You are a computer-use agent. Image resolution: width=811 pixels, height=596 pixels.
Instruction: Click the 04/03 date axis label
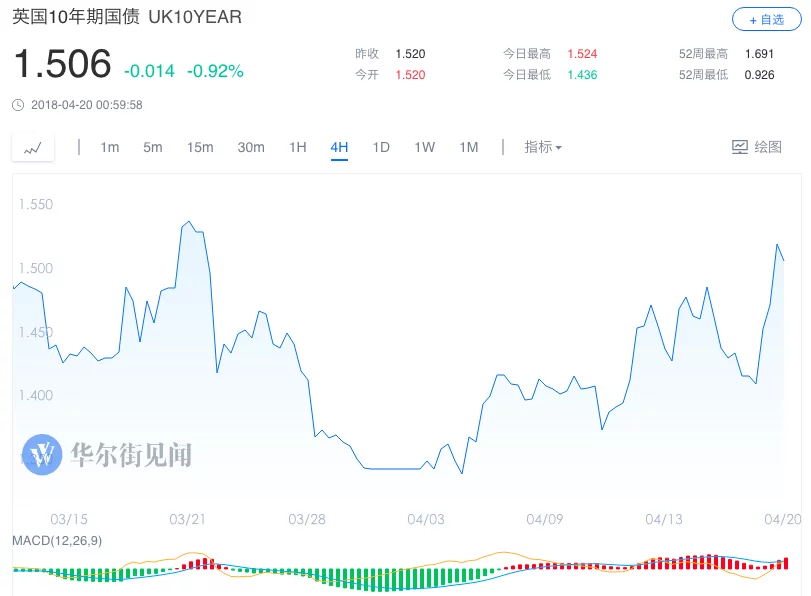tap(426, 519)
